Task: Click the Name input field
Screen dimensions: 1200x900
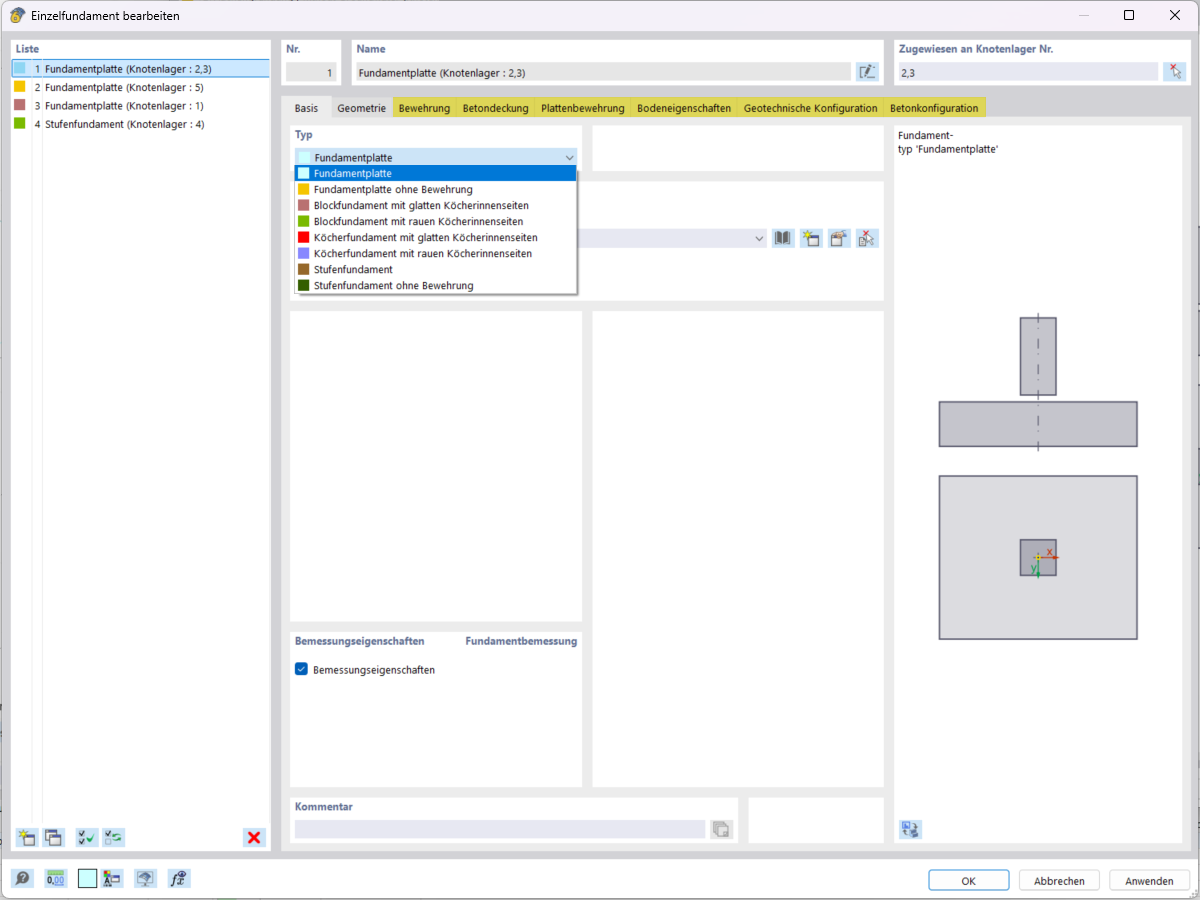Action: click(x=603, y=72)
